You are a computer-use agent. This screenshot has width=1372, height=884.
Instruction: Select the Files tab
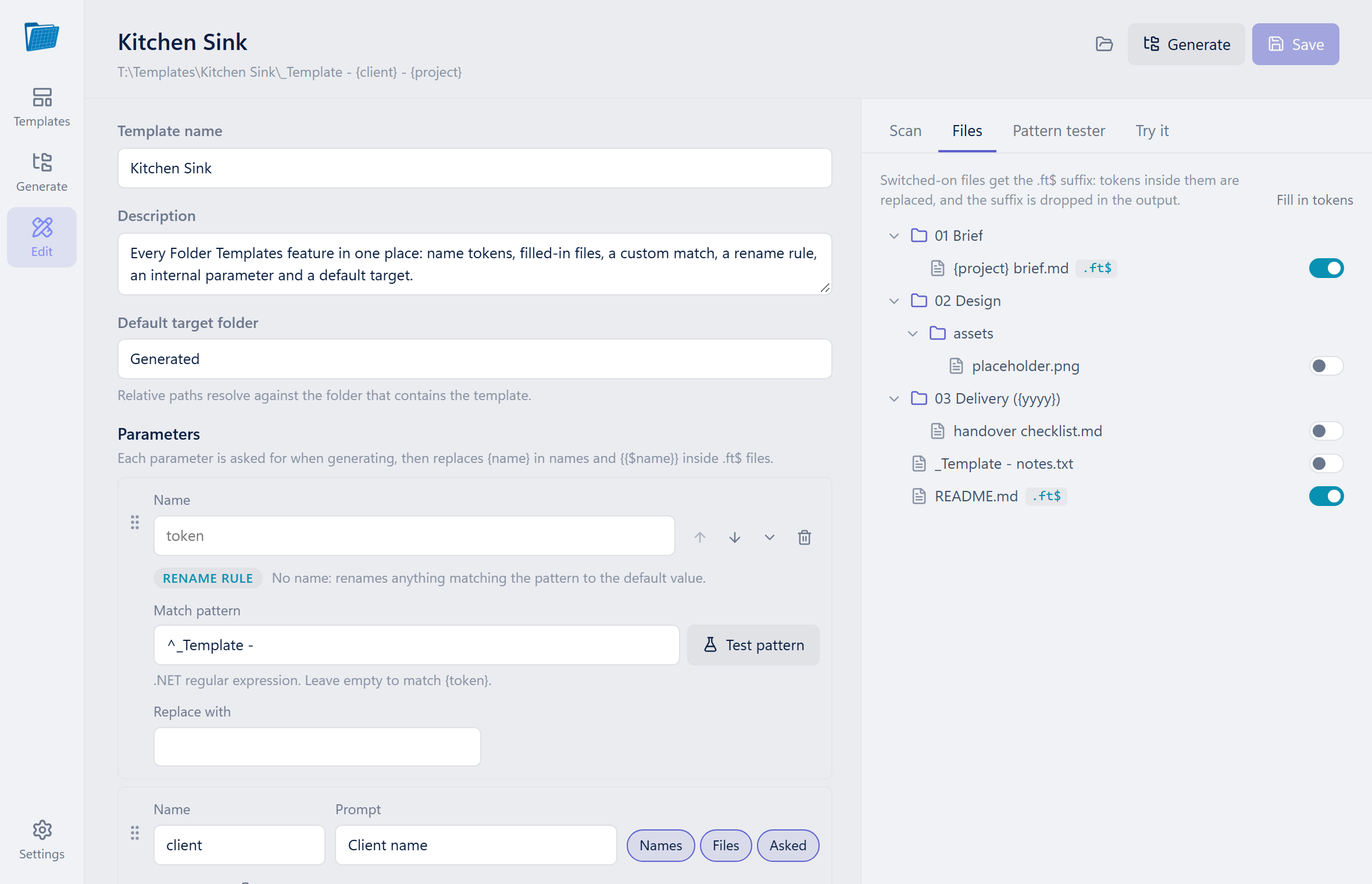[967, 131]
